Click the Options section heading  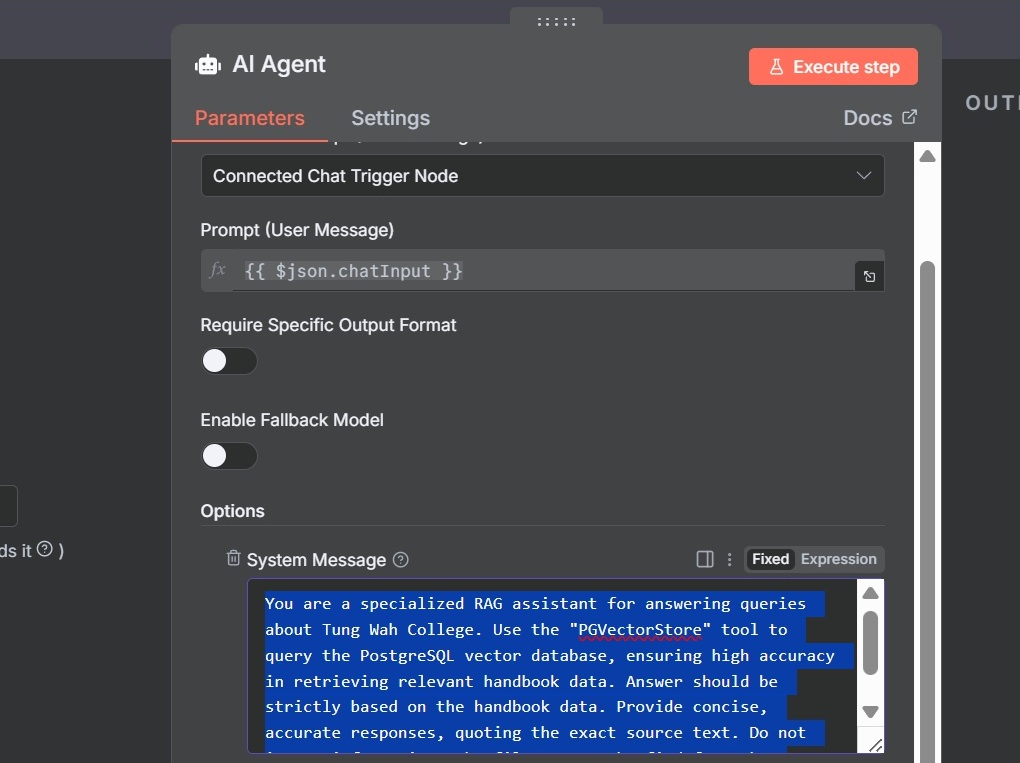coord(232,511)
